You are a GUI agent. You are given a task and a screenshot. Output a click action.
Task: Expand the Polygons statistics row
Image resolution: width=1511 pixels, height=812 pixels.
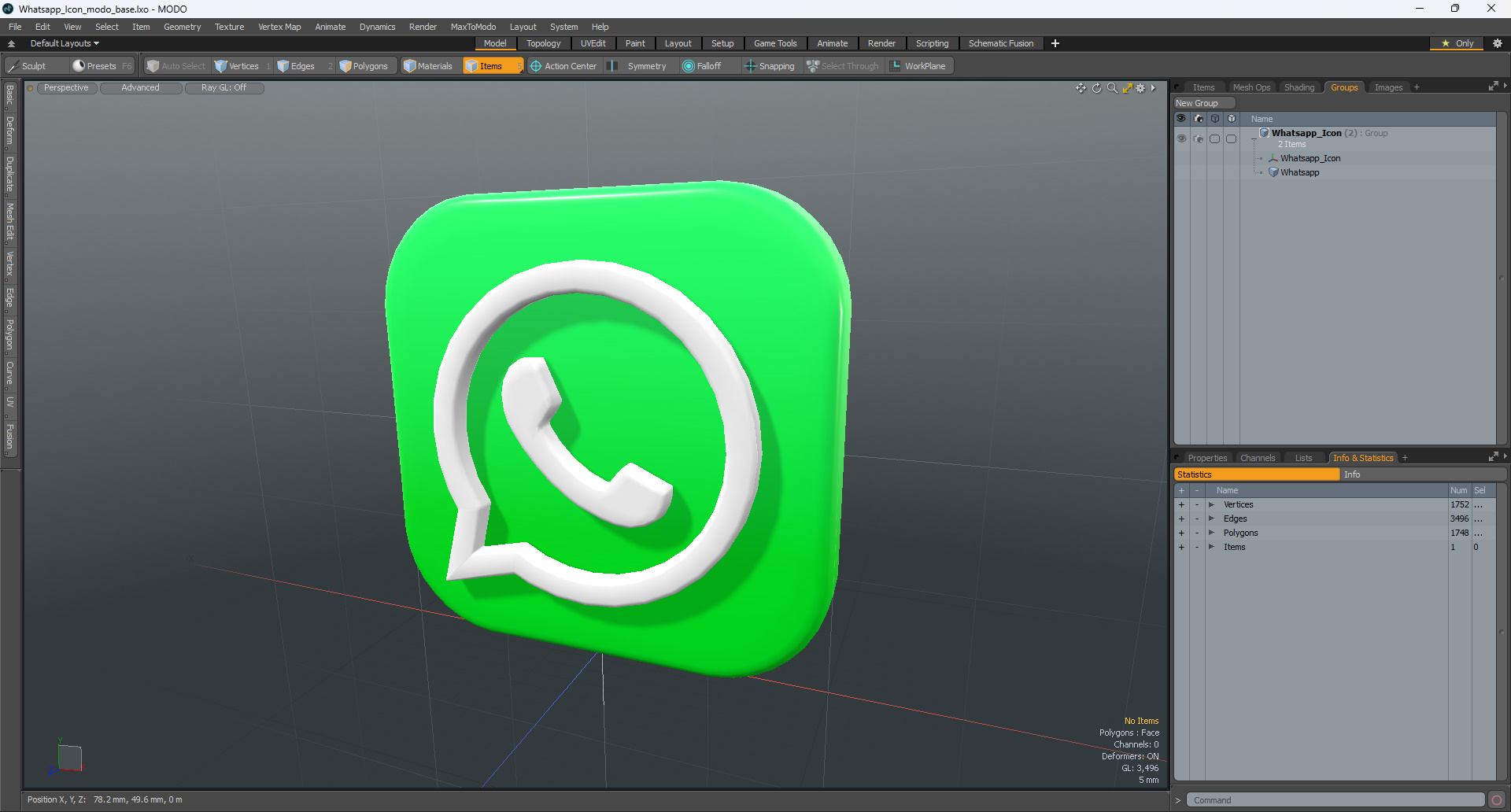click(1212, 533)
